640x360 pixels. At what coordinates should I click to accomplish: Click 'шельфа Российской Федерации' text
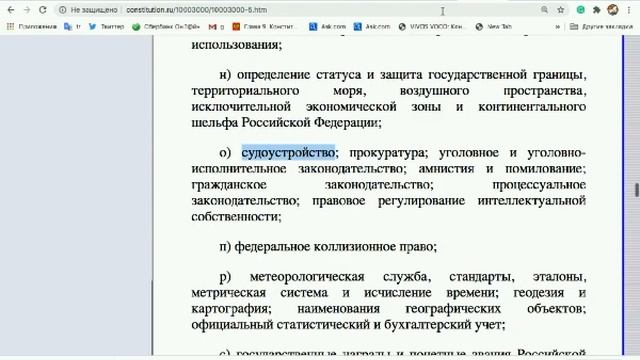pos(286,122)
